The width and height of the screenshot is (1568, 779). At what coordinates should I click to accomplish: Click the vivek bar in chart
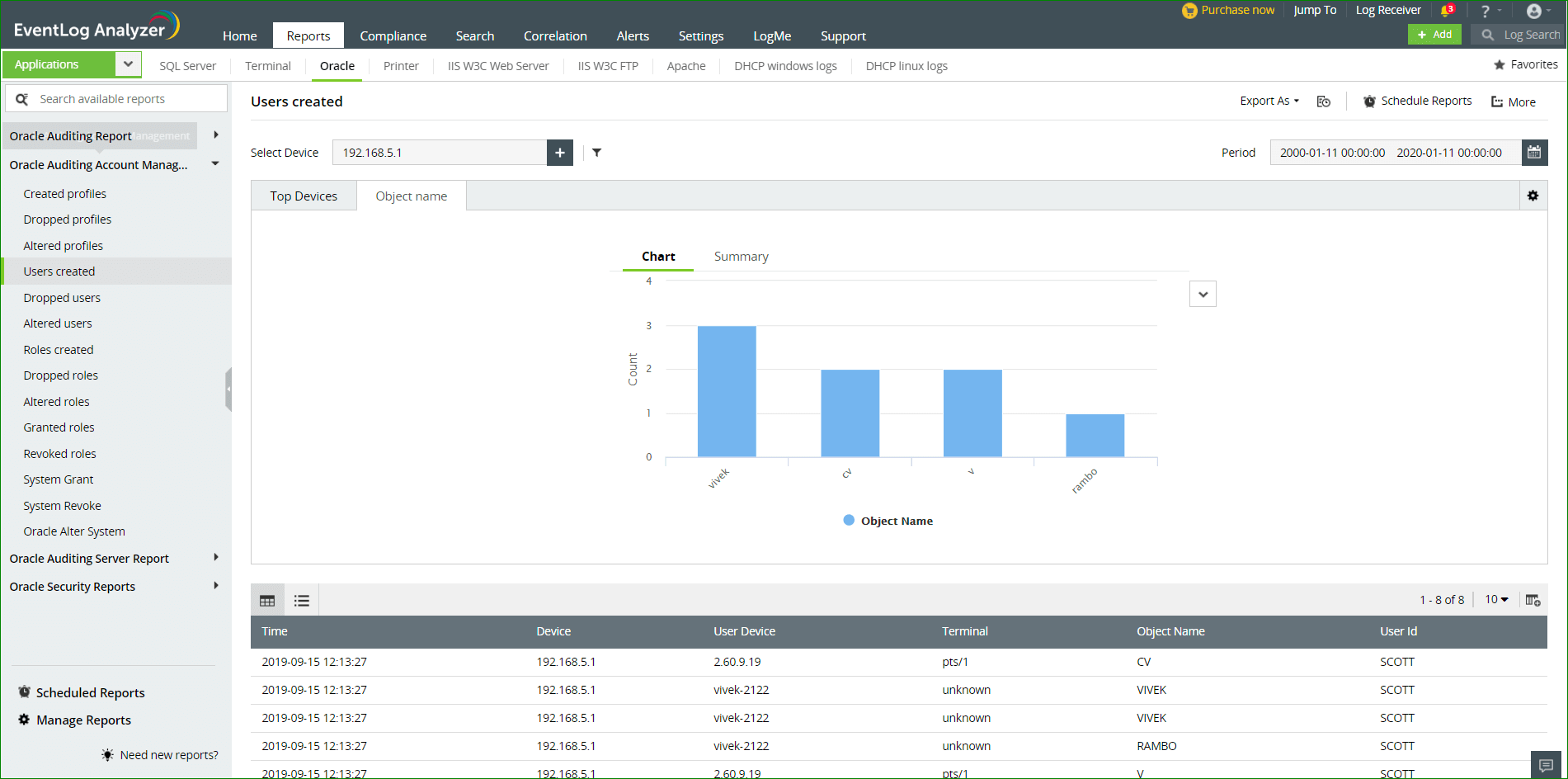coord(727,391)
